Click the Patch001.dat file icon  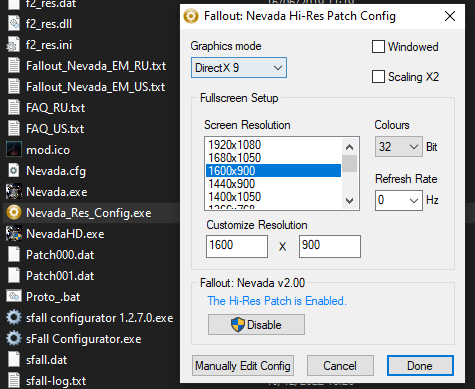14,276
